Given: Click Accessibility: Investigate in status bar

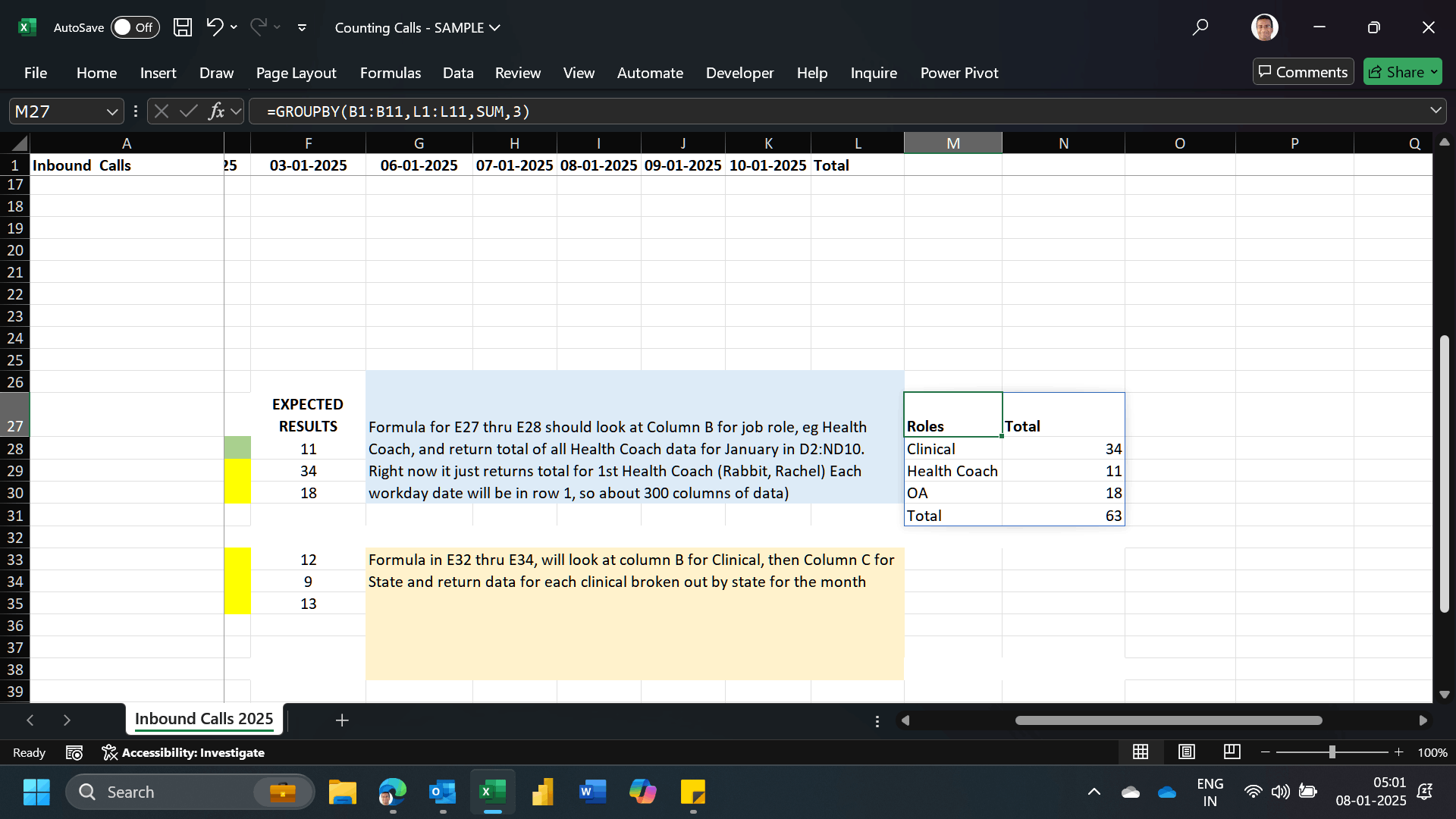Looking at the screenshot, I should (183, 752).
